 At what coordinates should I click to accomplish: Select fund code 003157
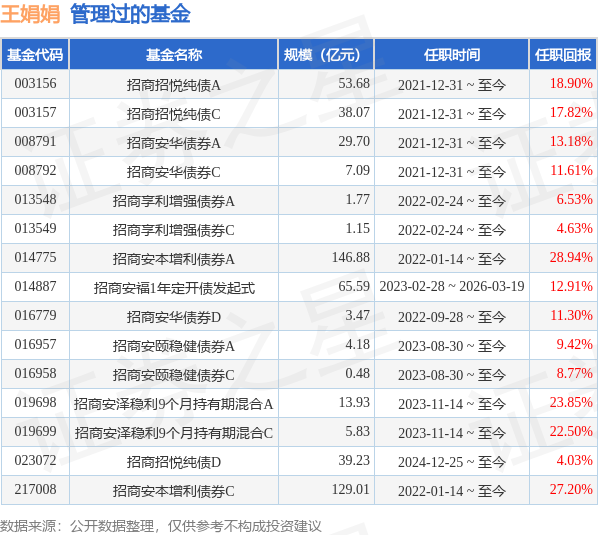[35, 112]
